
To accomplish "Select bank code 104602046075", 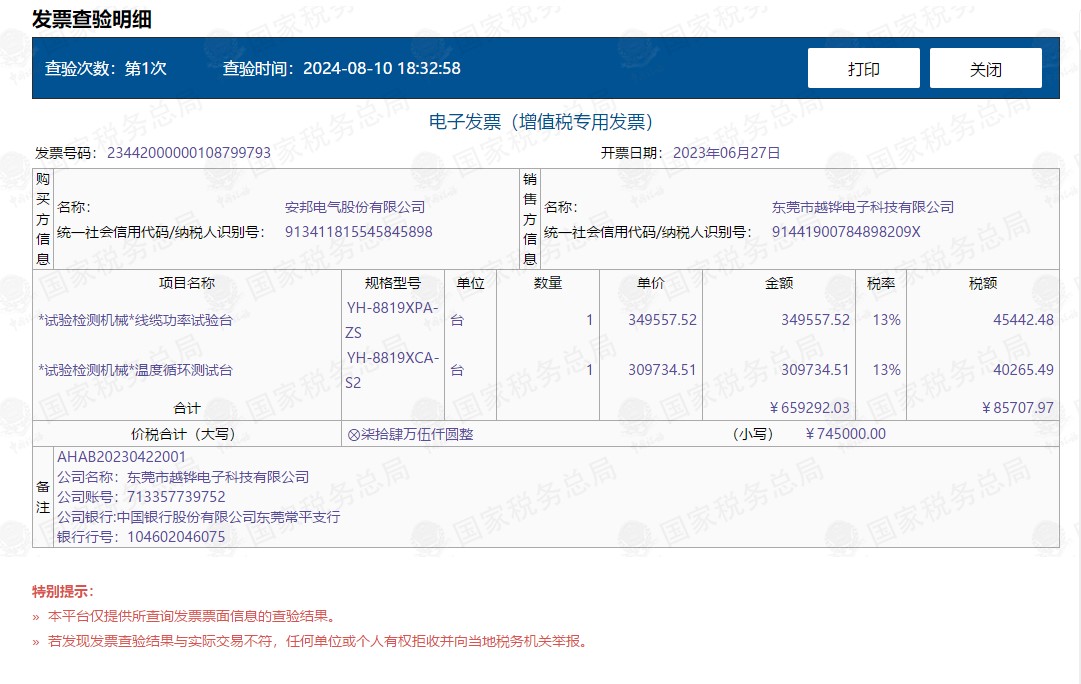I will coord(176,536).
